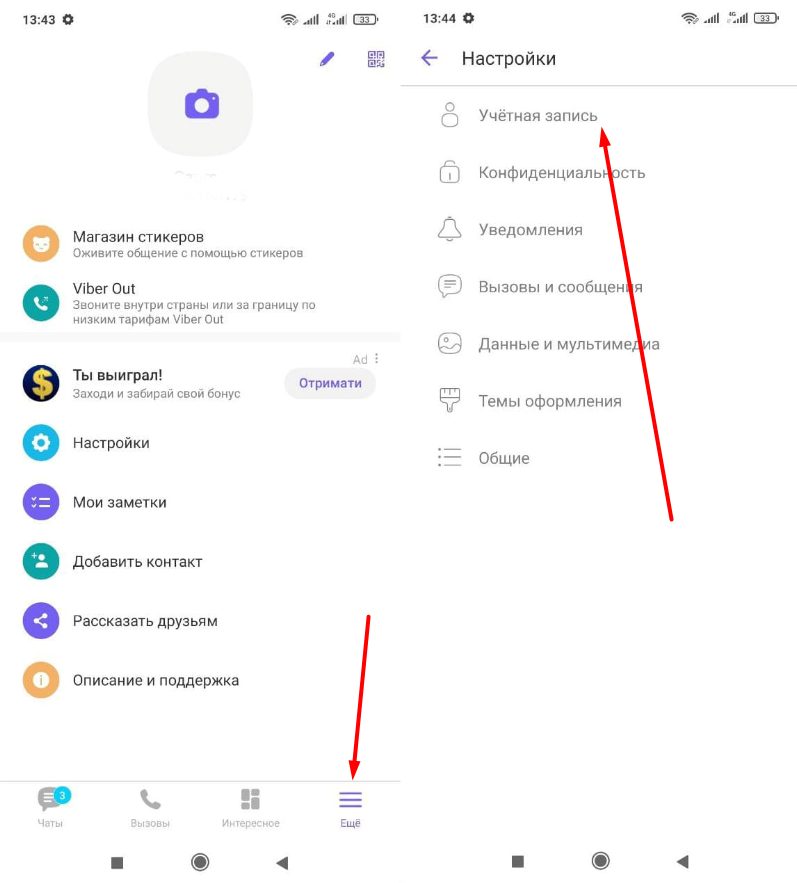Tap the pencil edit profile icon
This screenshot has width=797, height=883.
tap(327, 59)
